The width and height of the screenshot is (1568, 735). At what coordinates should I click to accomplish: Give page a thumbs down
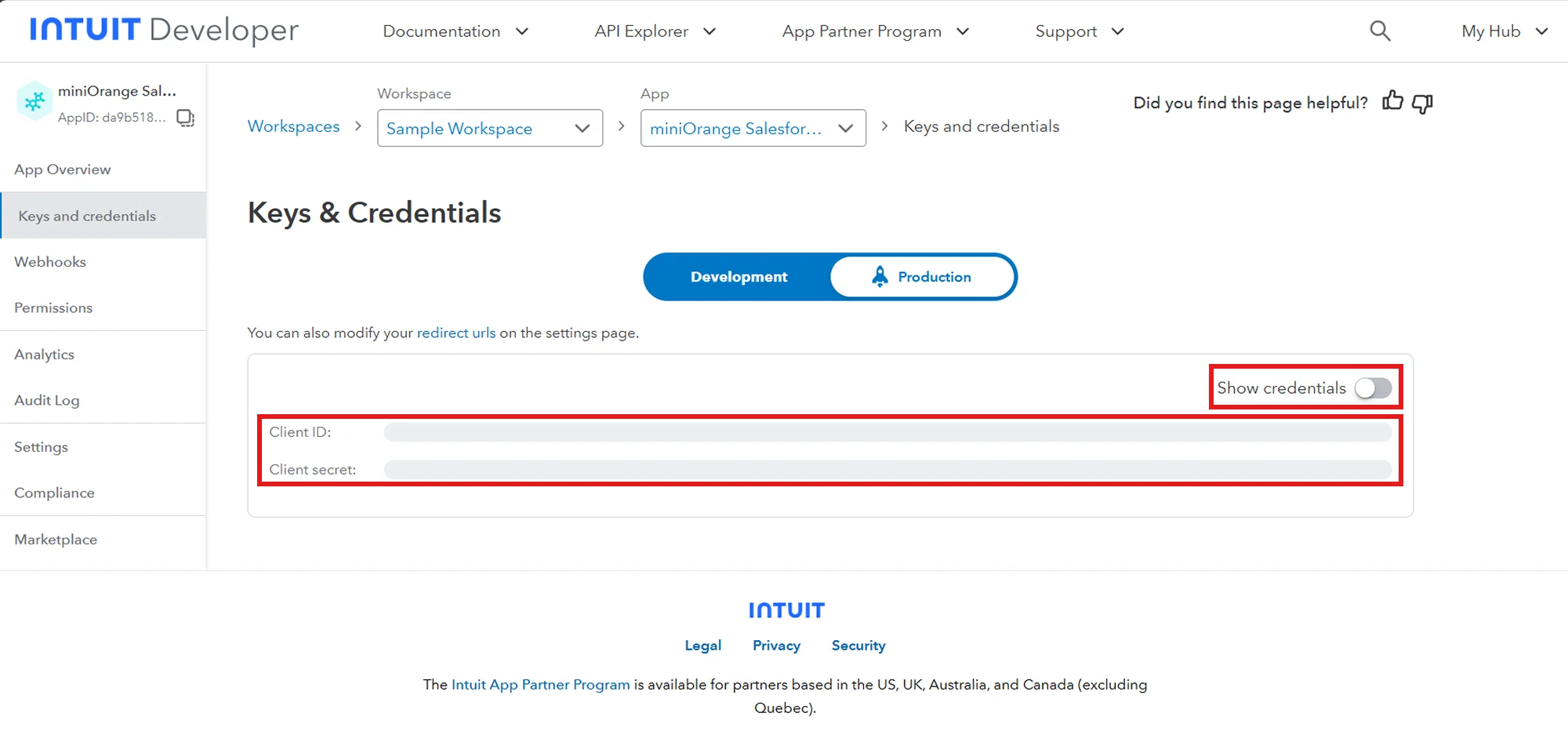pos(1421,103)
